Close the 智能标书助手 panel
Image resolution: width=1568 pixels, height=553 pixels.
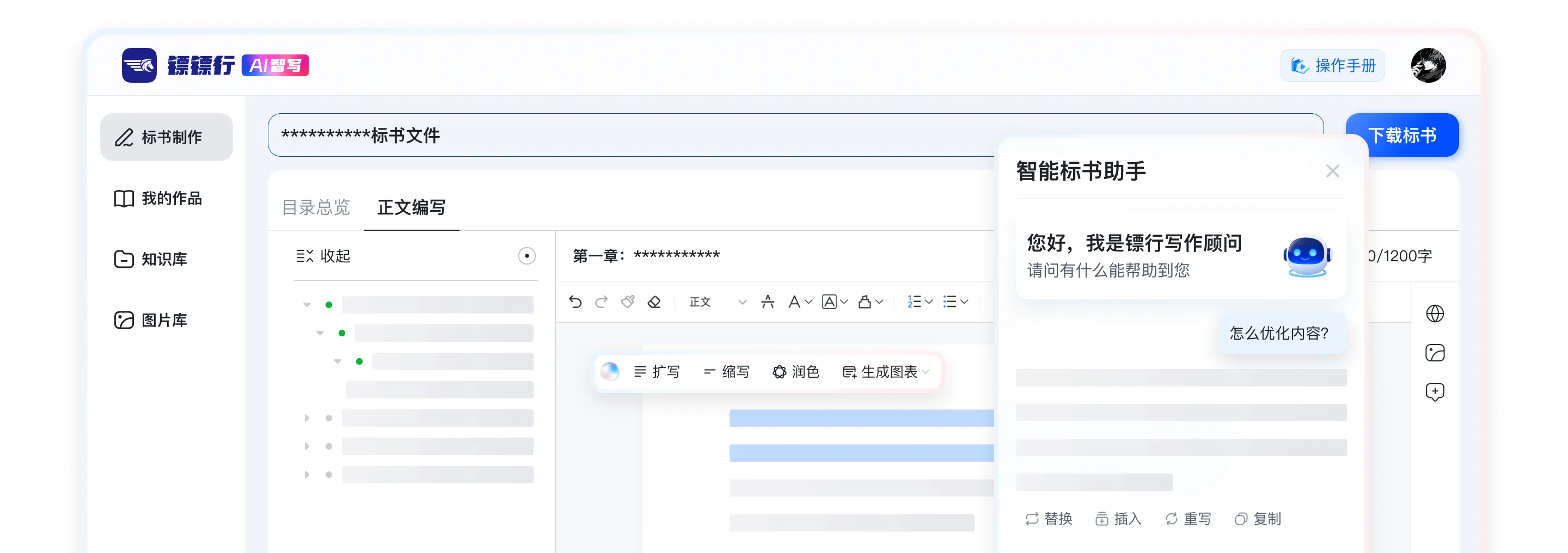pyautogui.click(x=1332, y=171)
